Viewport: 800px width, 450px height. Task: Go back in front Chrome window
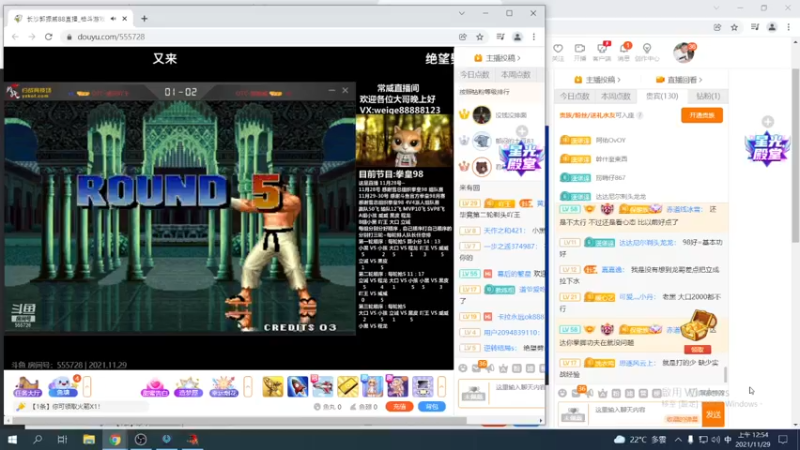[x=15, y=37]
